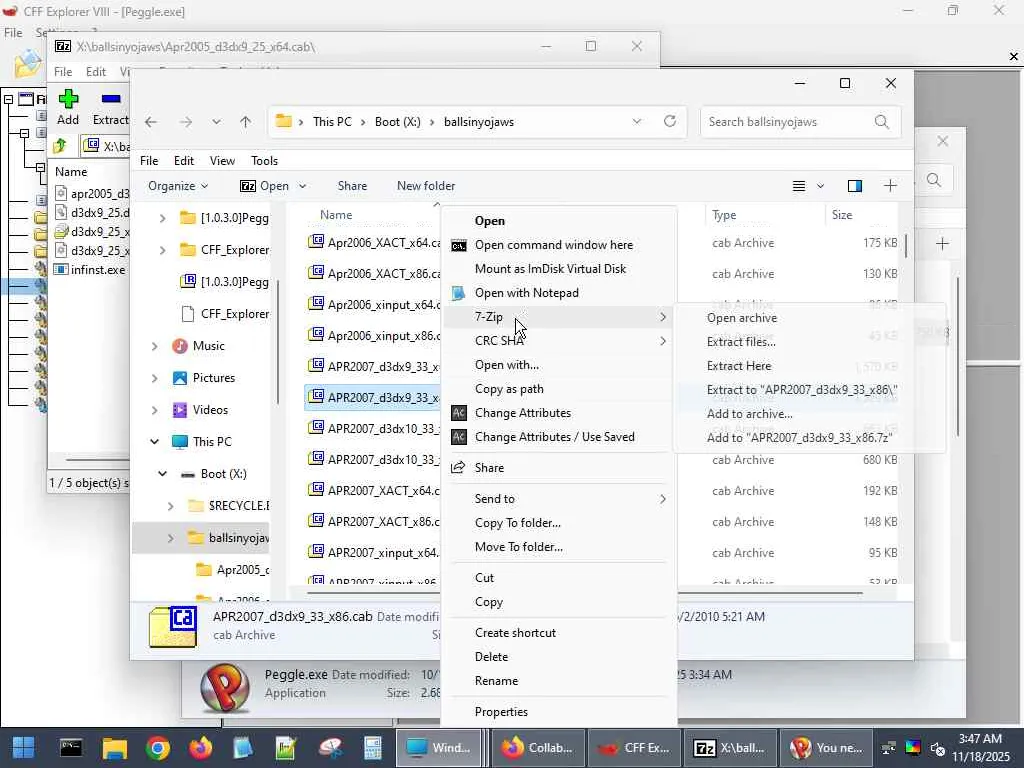Viewport: 1024px width, 768px height.
Task: Open the Windows Start button
Action: pos(24,748)
